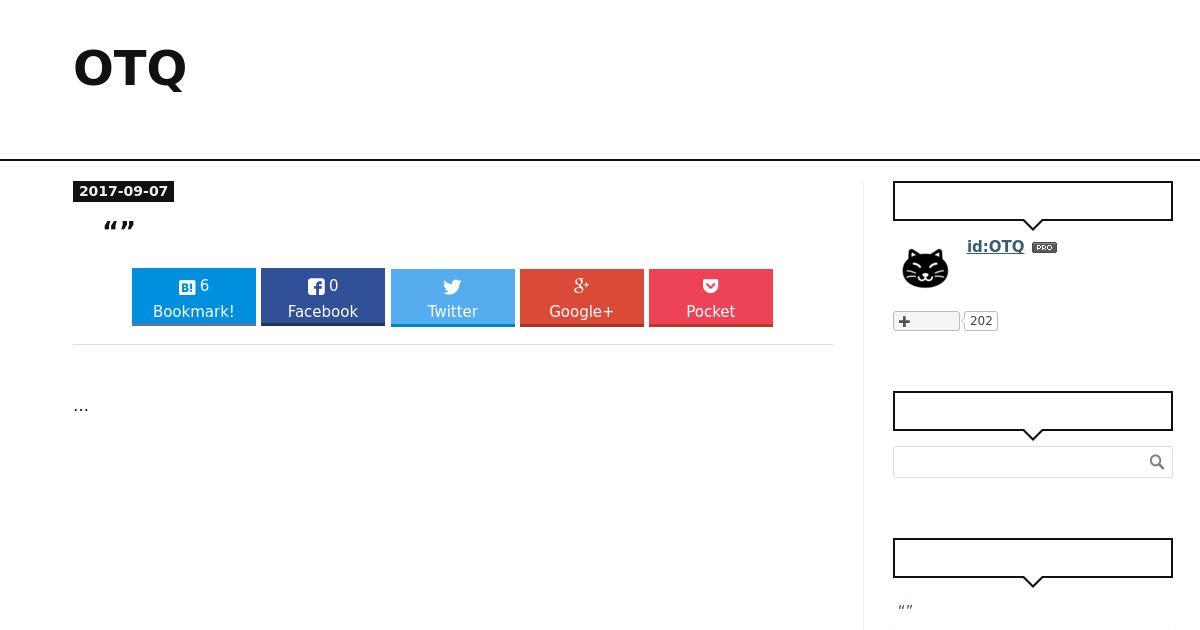Screen dimensions: 1200x630
Task: Click the sidebar search input field
Action: (x=1020, y=462)
